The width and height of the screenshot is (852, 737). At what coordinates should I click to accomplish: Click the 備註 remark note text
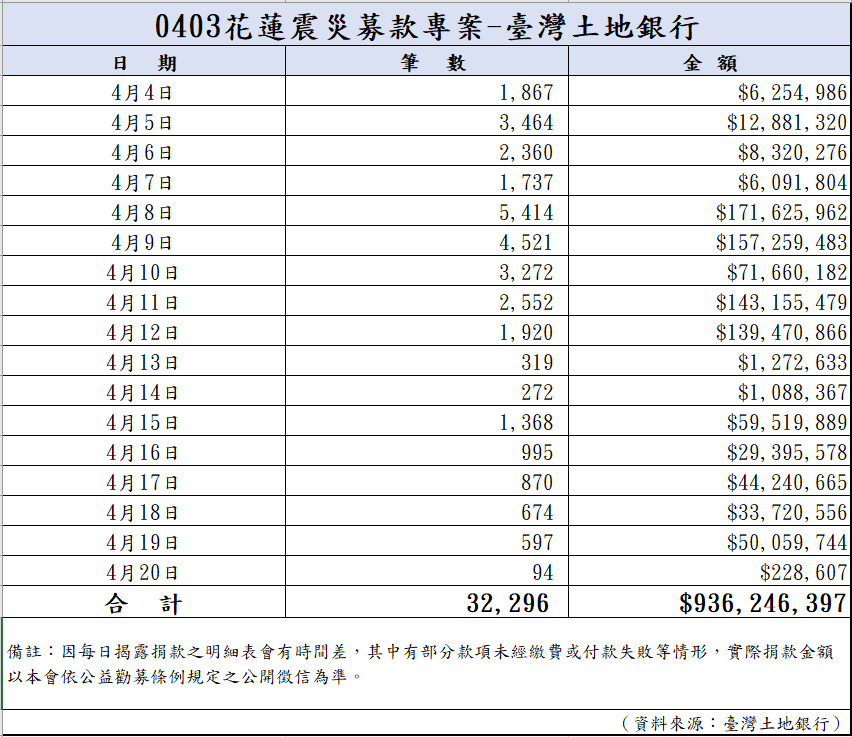(x=420, y=664)
